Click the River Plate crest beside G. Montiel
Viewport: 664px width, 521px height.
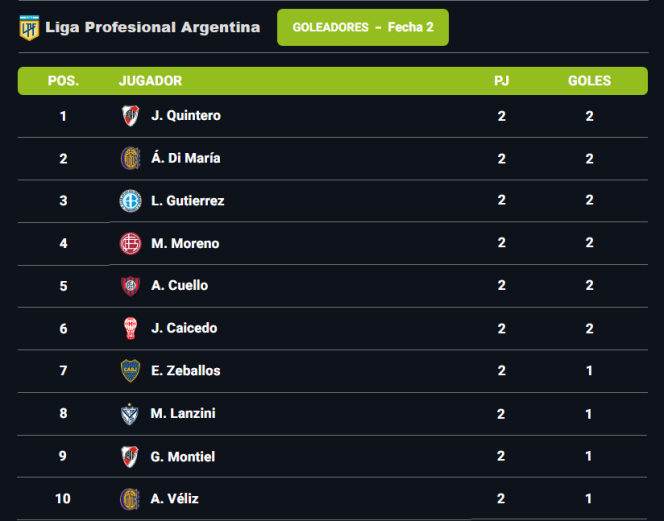130,457
